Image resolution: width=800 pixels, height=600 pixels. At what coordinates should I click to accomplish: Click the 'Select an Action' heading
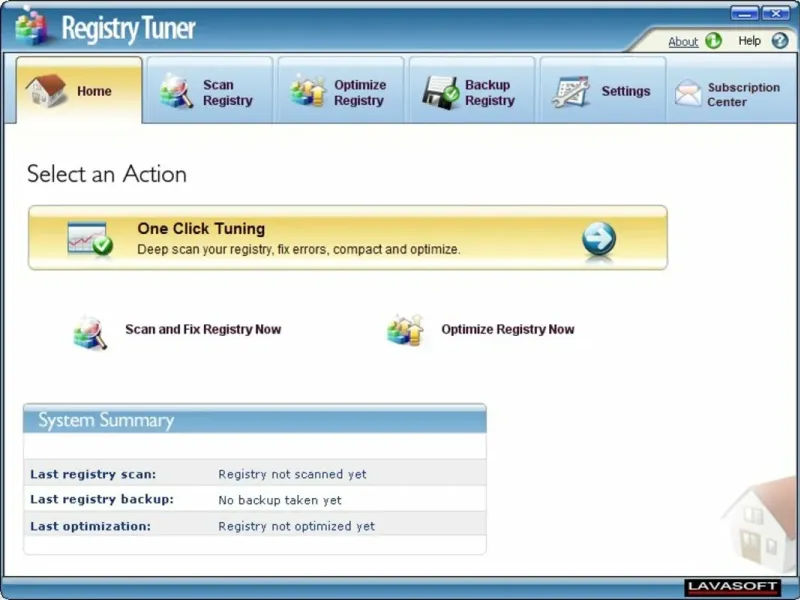(x=107, y=174)
